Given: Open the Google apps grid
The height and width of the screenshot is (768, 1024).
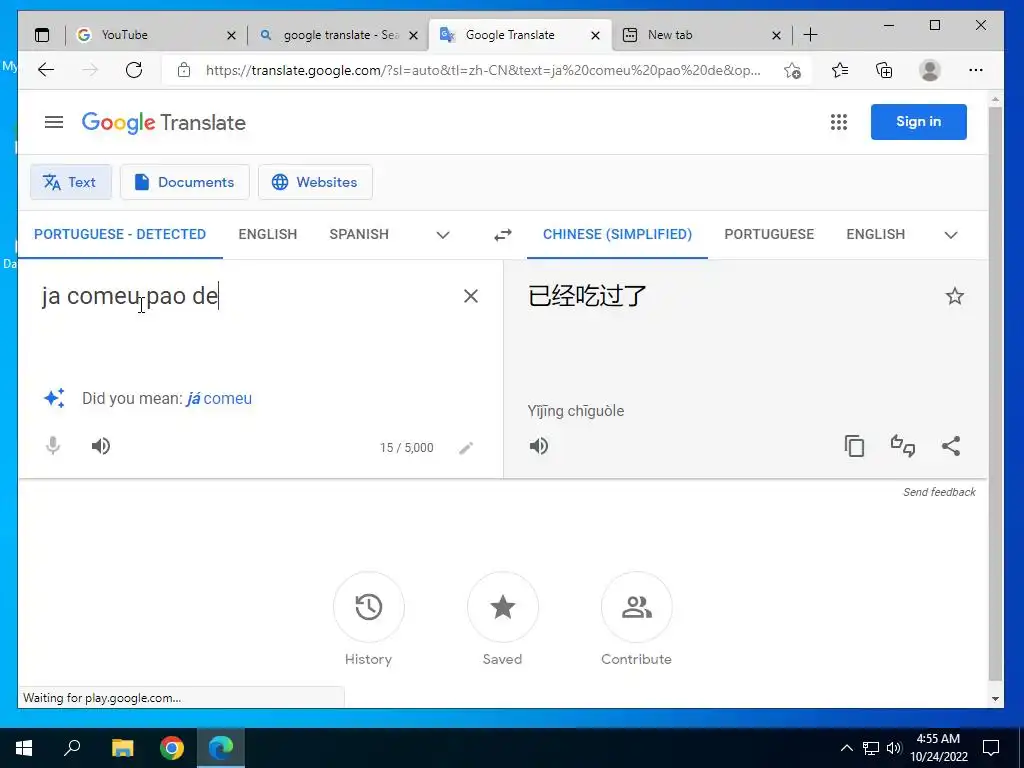Looking at the screenshot, I should 839,121.
